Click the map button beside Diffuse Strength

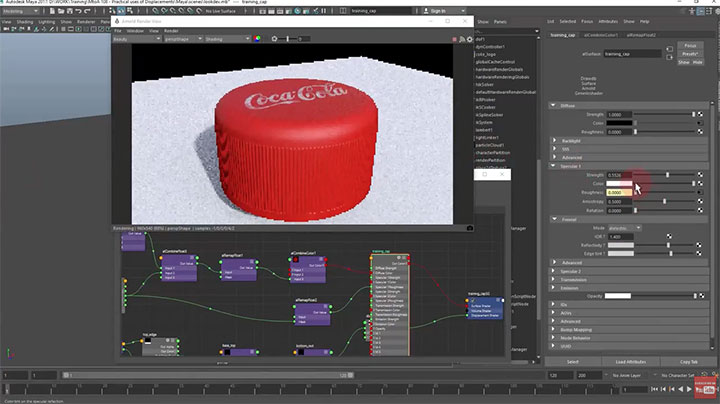click(700, 114)
